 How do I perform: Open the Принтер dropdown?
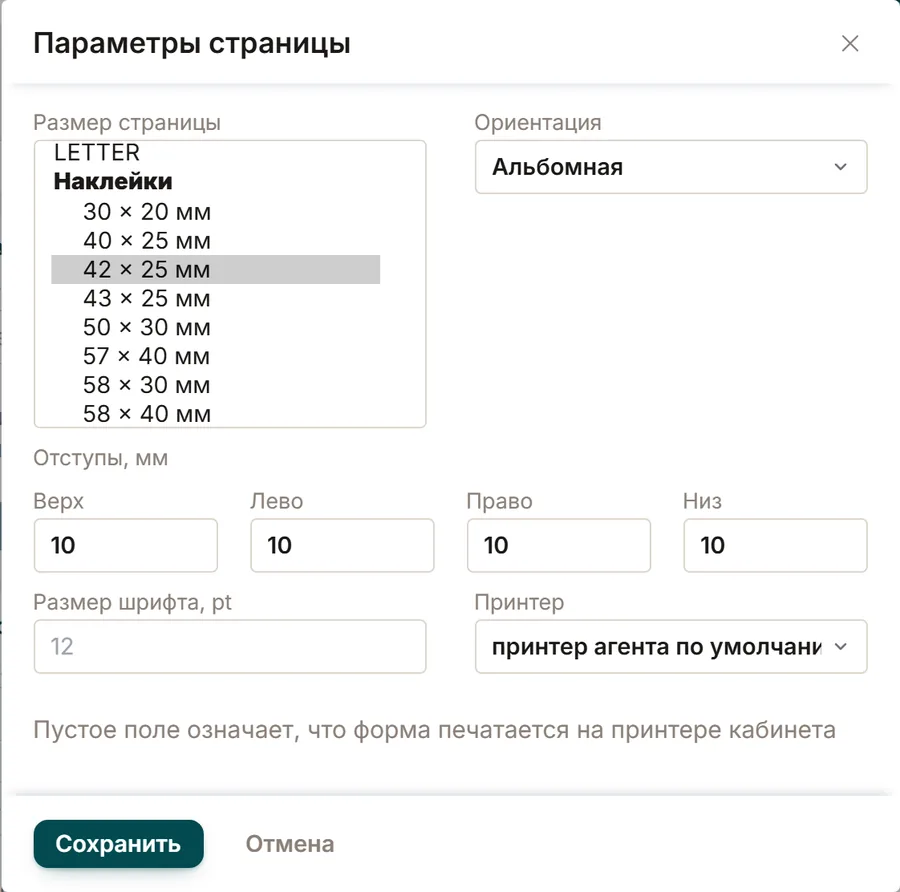pos(670,646)
